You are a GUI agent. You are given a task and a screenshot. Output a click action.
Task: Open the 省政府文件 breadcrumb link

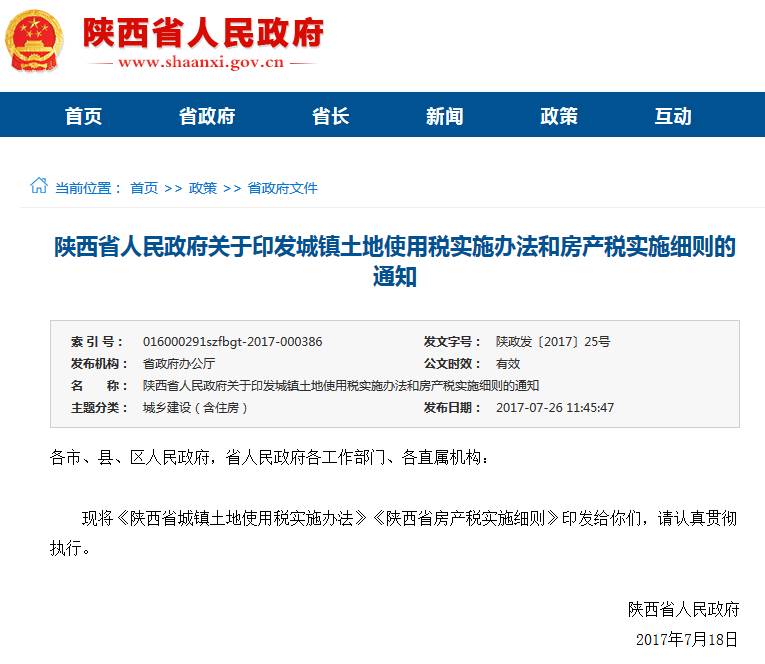click(282, 188)
